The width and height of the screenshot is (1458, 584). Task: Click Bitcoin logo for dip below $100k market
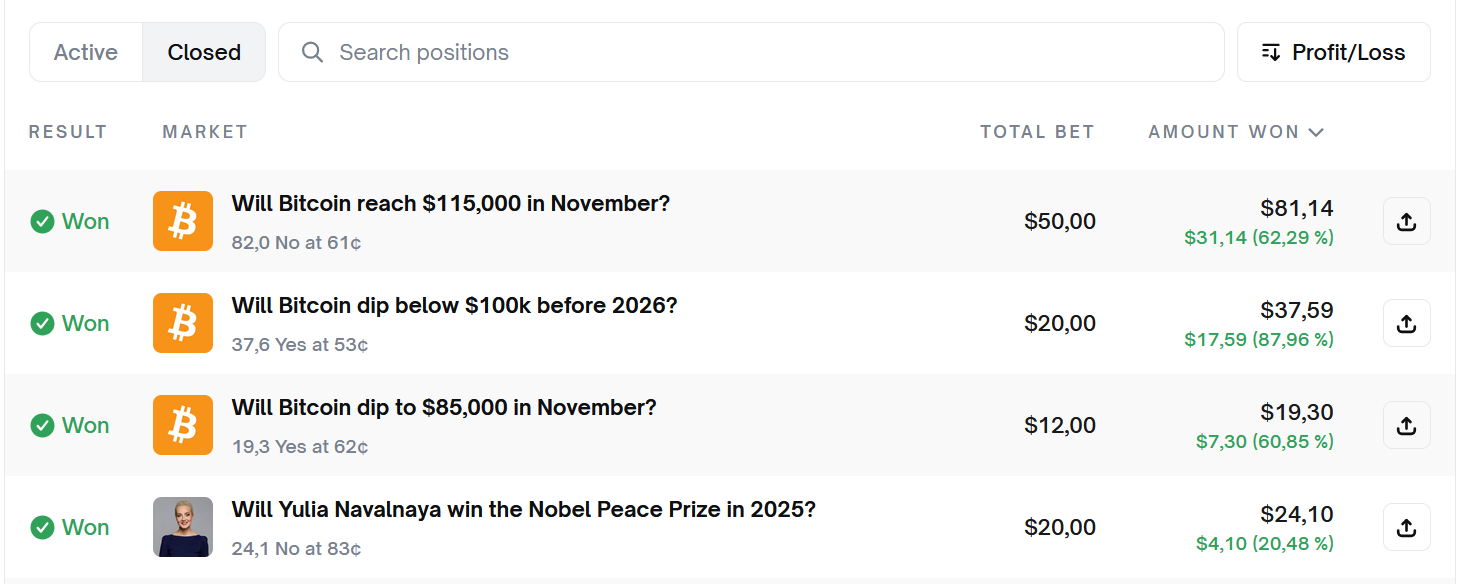[x=183, y=323]
